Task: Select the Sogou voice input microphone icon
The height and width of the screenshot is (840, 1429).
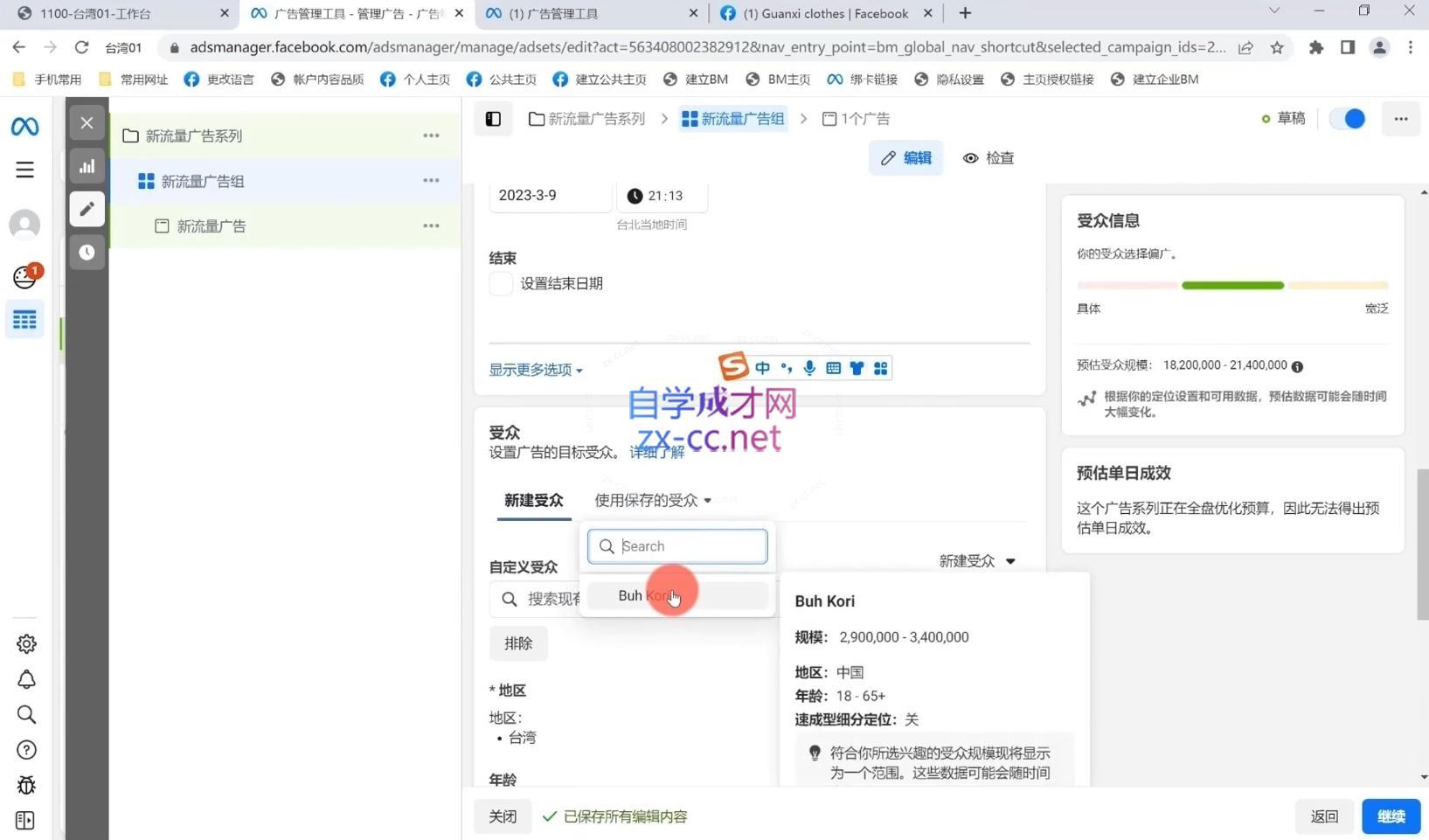Action: pos(808,368)
